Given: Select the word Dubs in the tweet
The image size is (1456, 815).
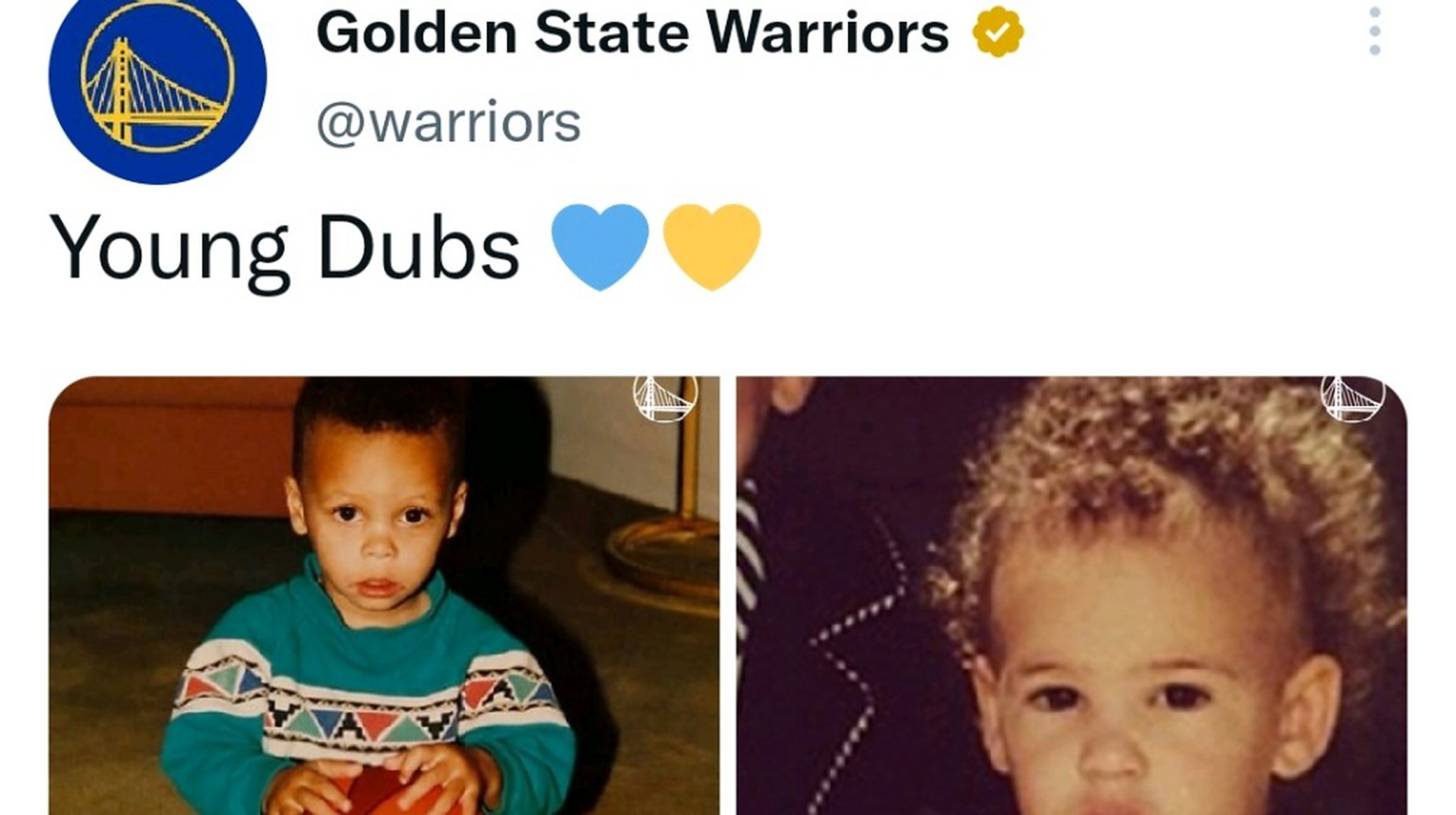Looking at the screenshot, I should (x=419, y=246).
